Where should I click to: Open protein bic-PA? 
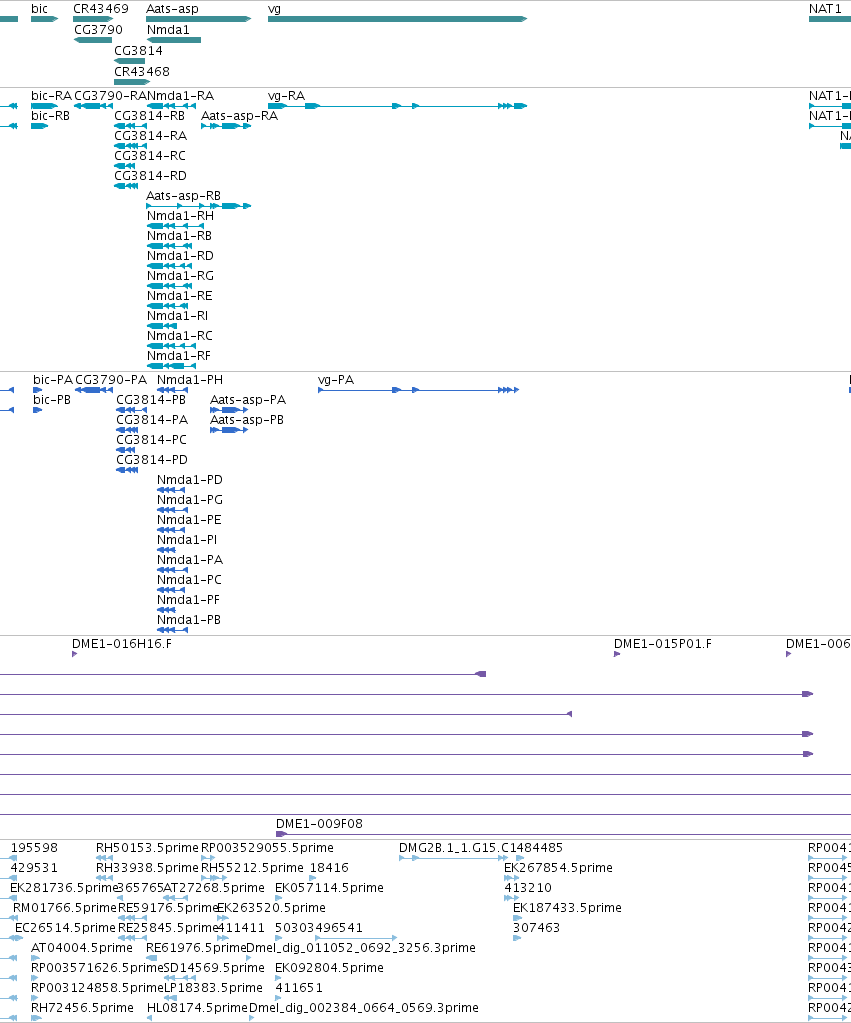(53, 380)
